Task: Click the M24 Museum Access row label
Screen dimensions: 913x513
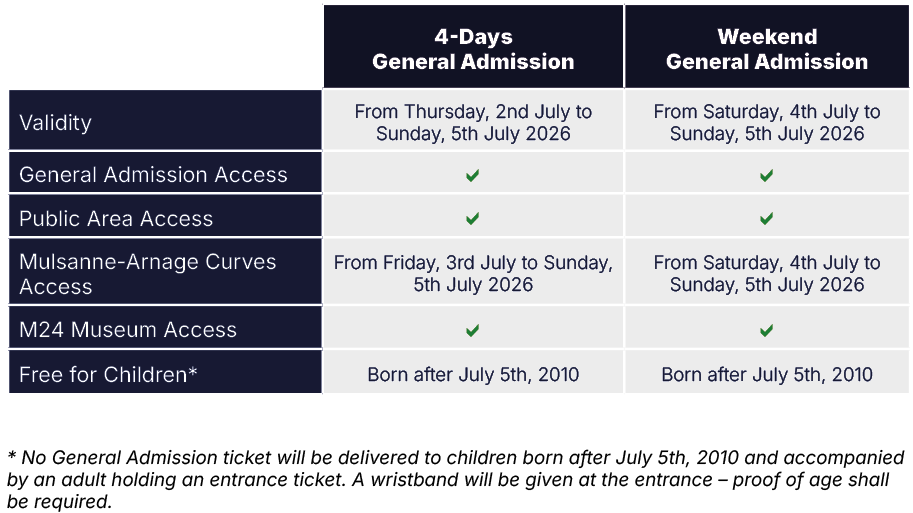Action: click(x=128, y=330)
